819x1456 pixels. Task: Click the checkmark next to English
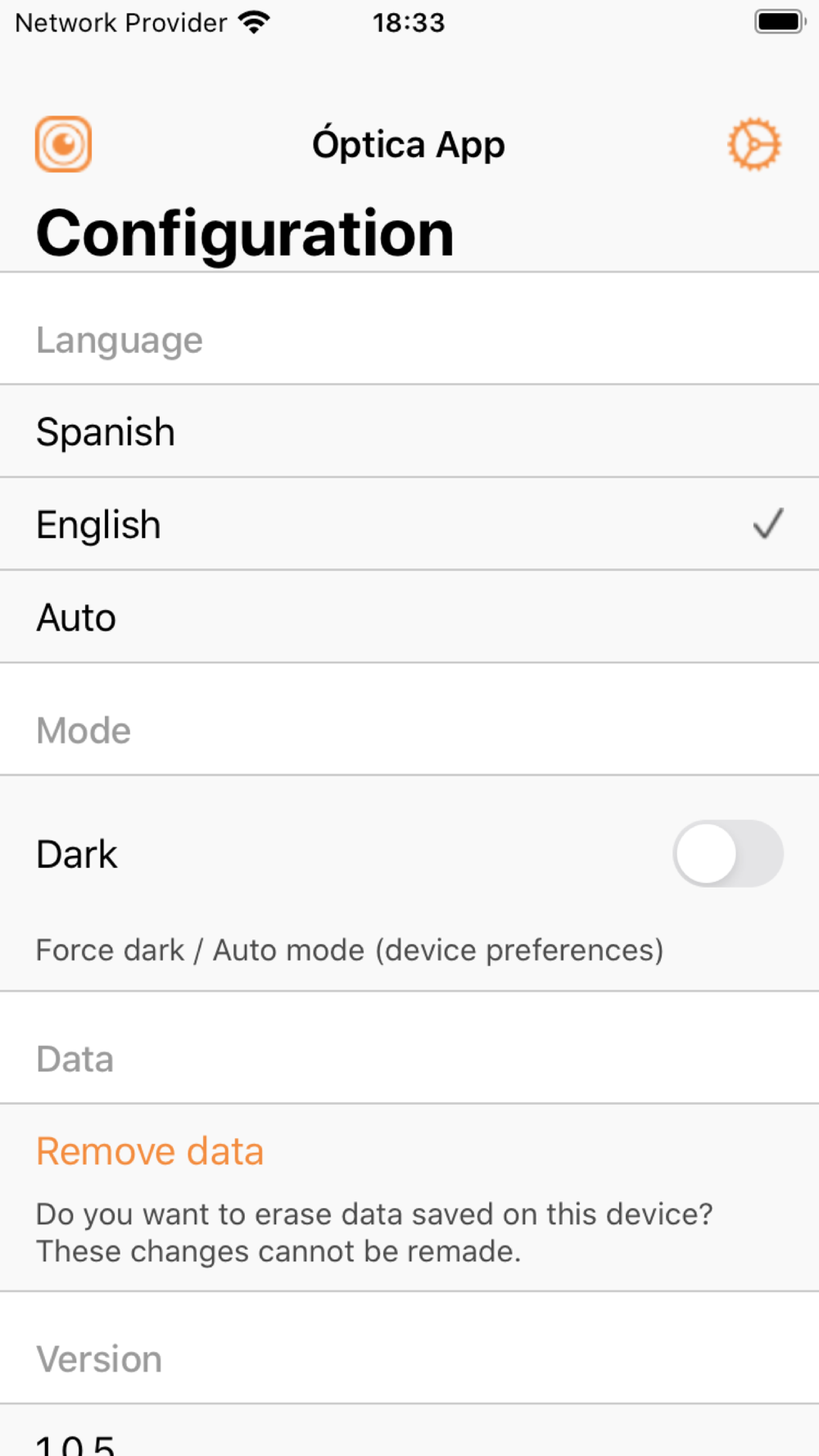pos(767,524)
